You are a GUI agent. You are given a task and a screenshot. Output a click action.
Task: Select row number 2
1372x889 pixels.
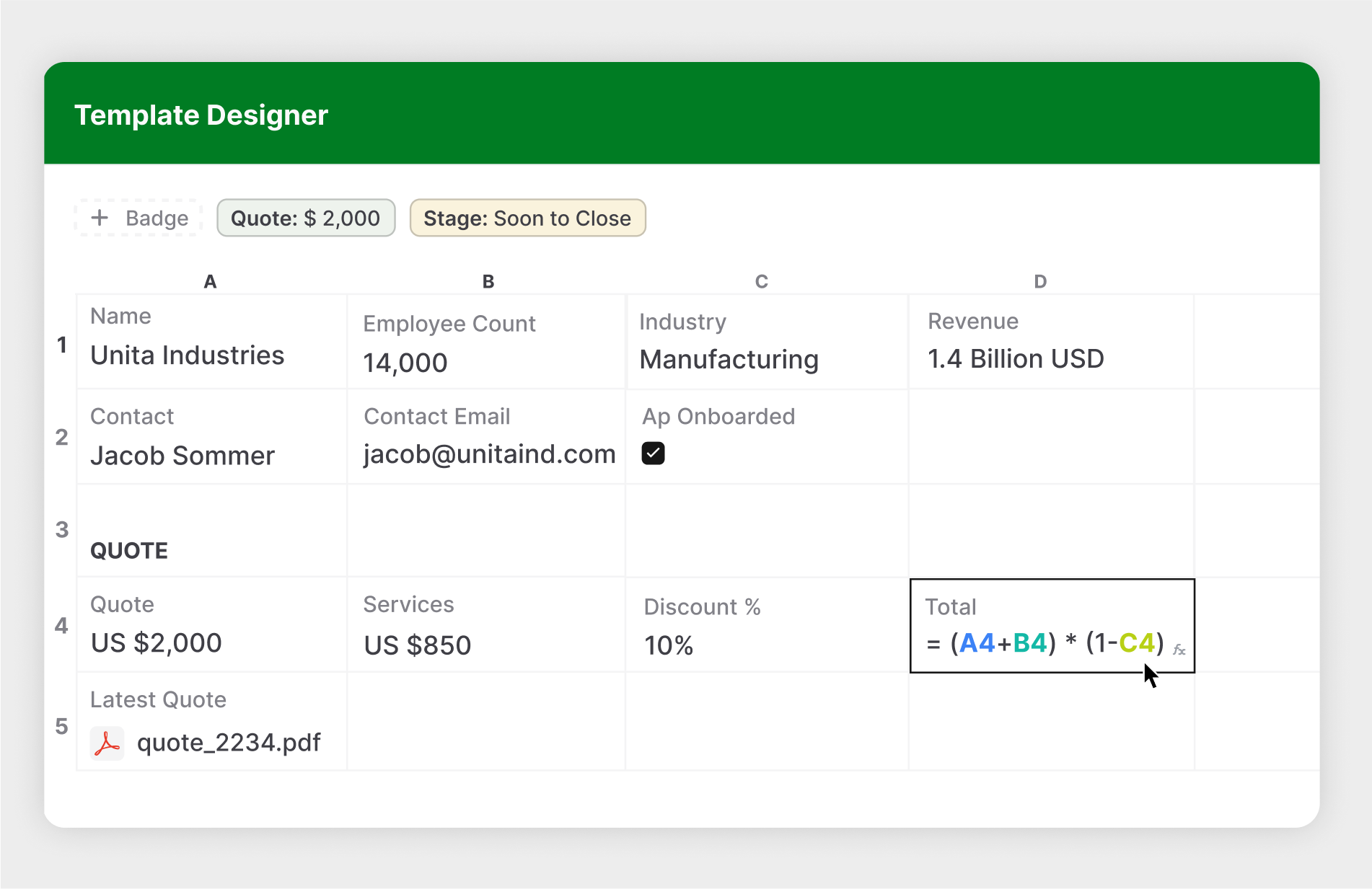click(62, 437)
